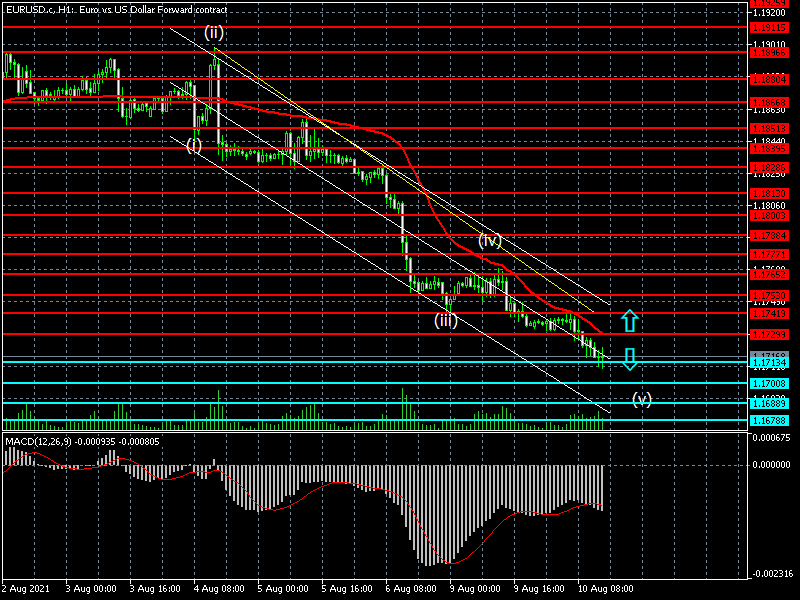Click the red 1.18966 price label
This screenshot has height=600, width=800.
[x=768, y=53]
